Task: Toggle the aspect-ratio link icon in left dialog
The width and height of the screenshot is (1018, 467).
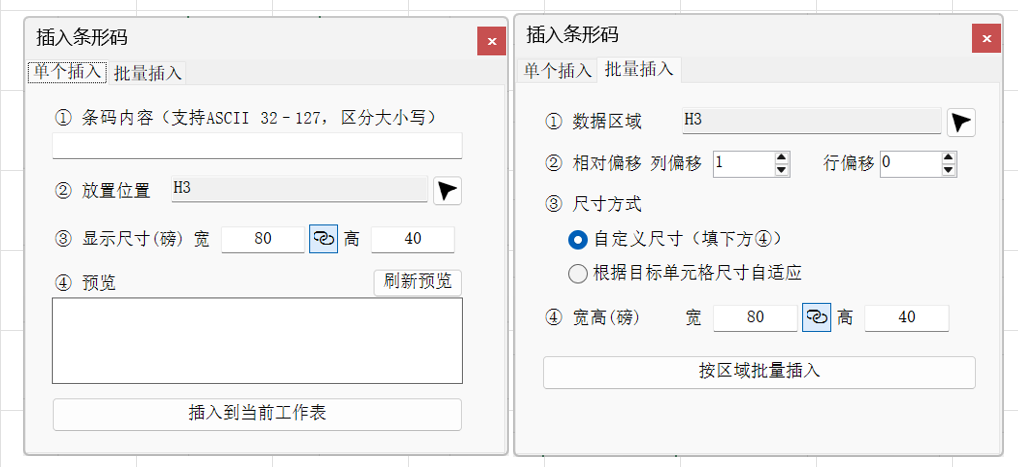Action: [323, 239]
